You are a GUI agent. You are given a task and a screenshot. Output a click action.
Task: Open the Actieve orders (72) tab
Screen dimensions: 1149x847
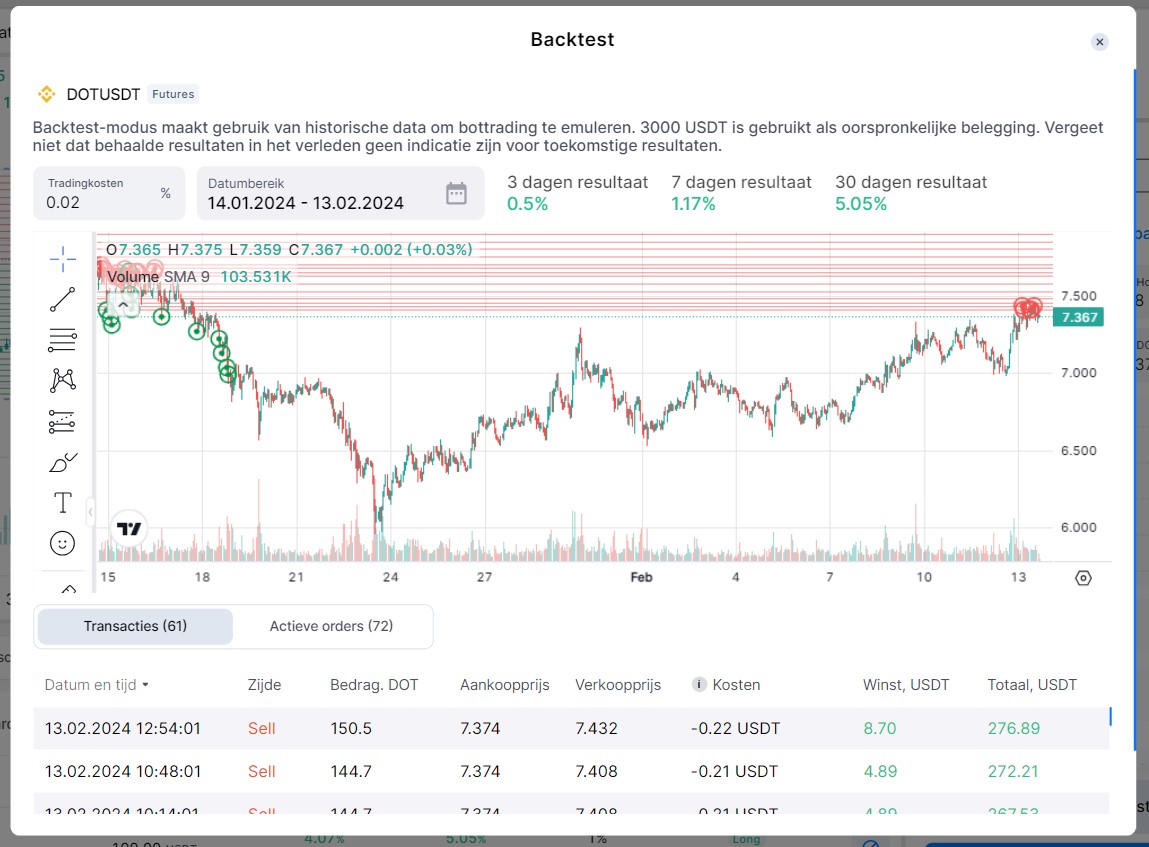331,626
